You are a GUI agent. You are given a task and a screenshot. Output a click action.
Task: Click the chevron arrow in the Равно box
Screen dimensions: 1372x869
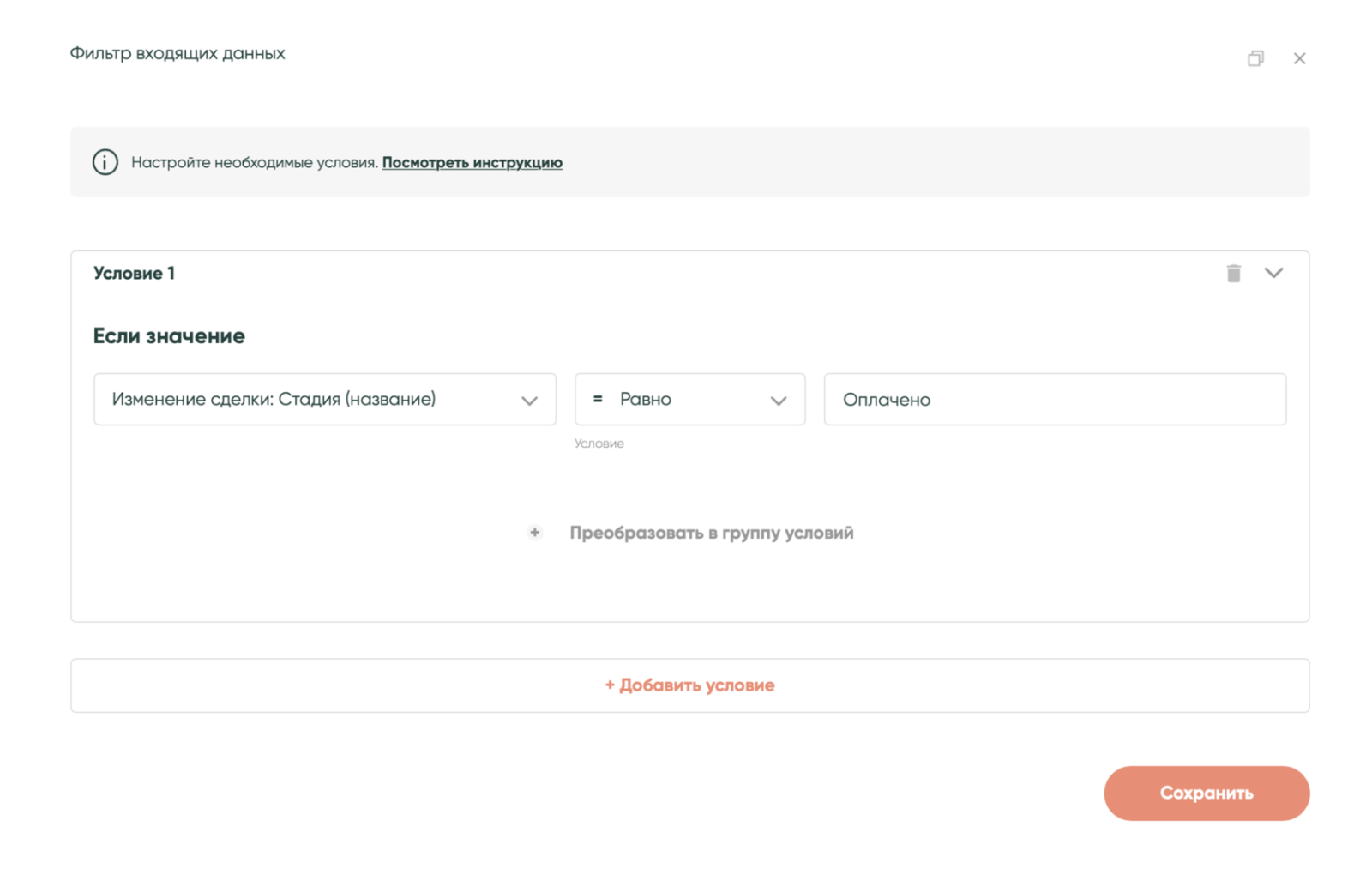tap(778, 401)
